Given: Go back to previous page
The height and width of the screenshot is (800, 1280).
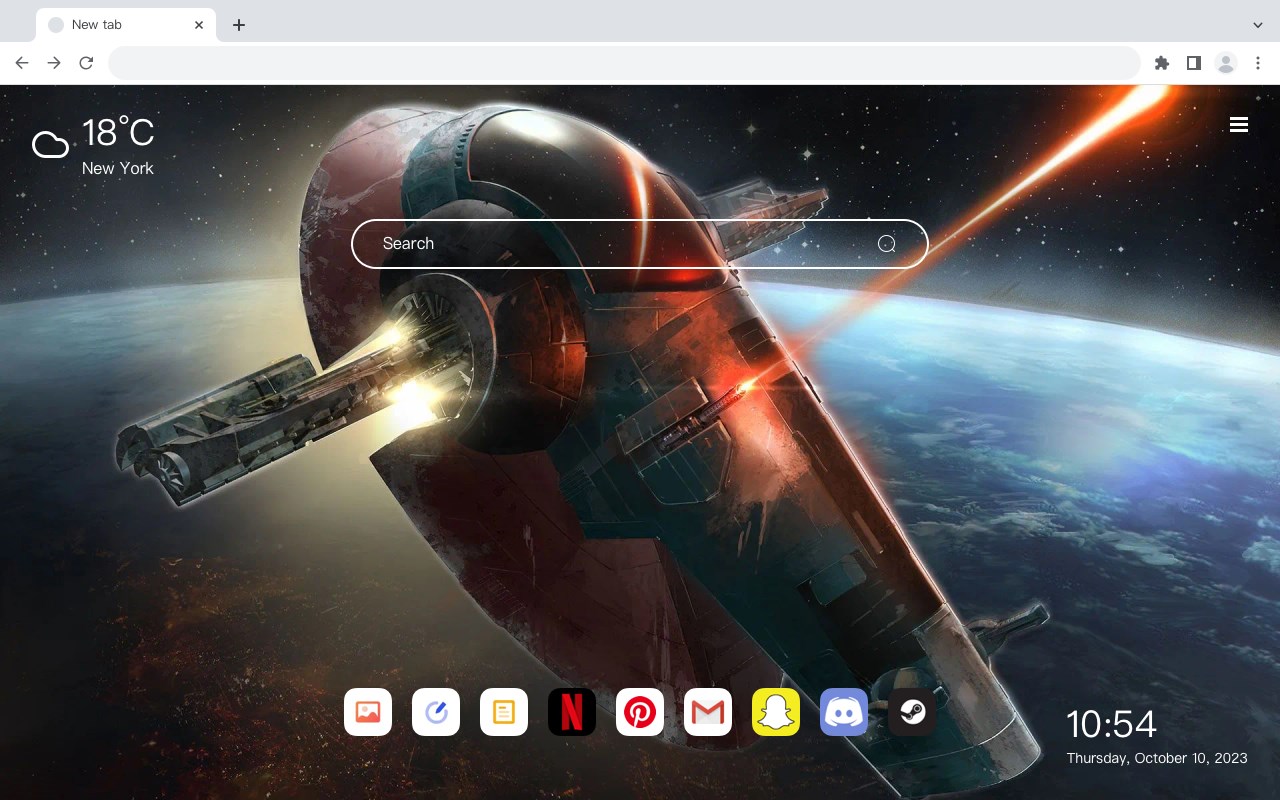Looking at the screenshot, I should tap(22, 63).
